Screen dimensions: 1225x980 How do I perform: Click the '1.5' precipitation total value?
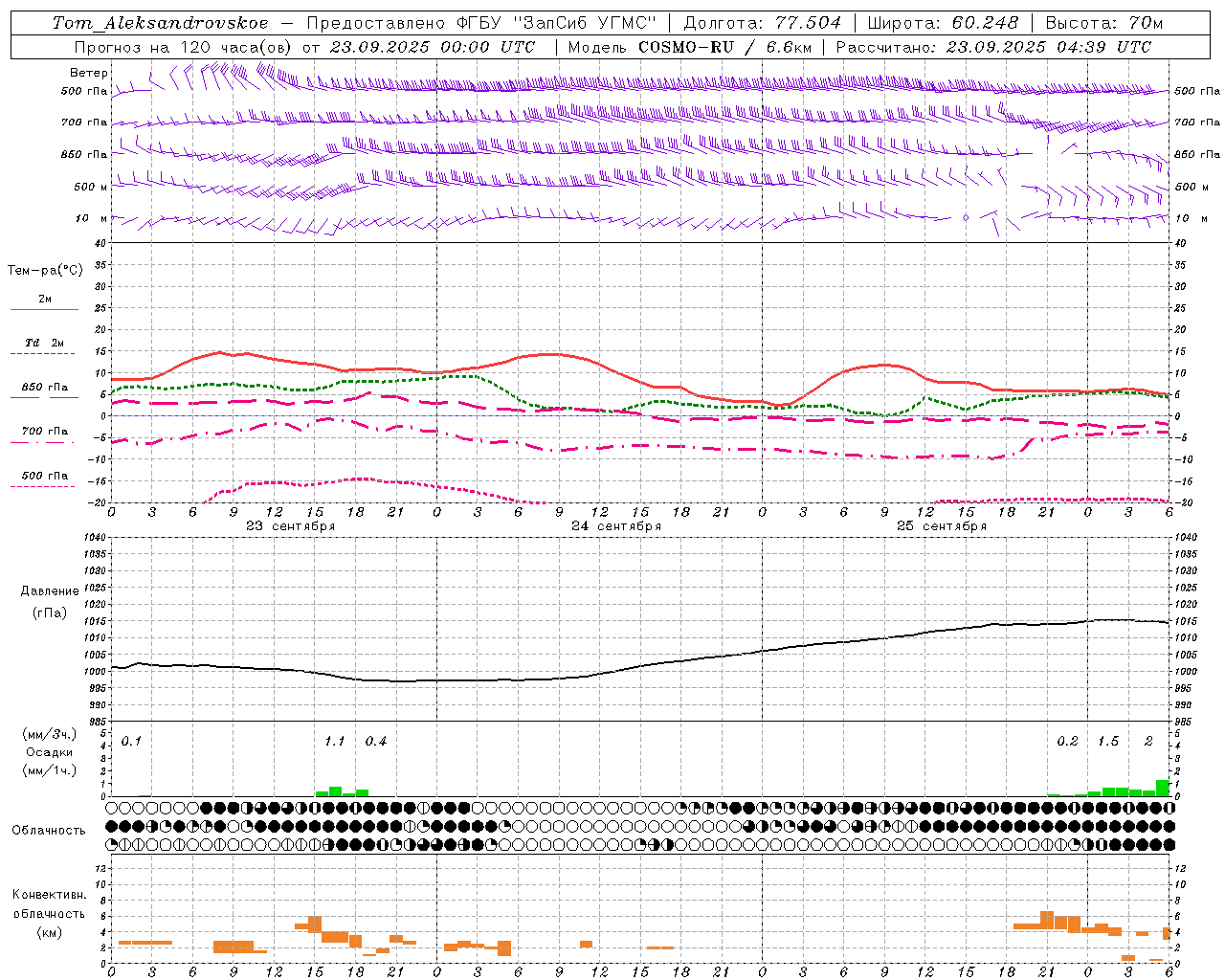pyautogui.click(x=1108, y=742)
